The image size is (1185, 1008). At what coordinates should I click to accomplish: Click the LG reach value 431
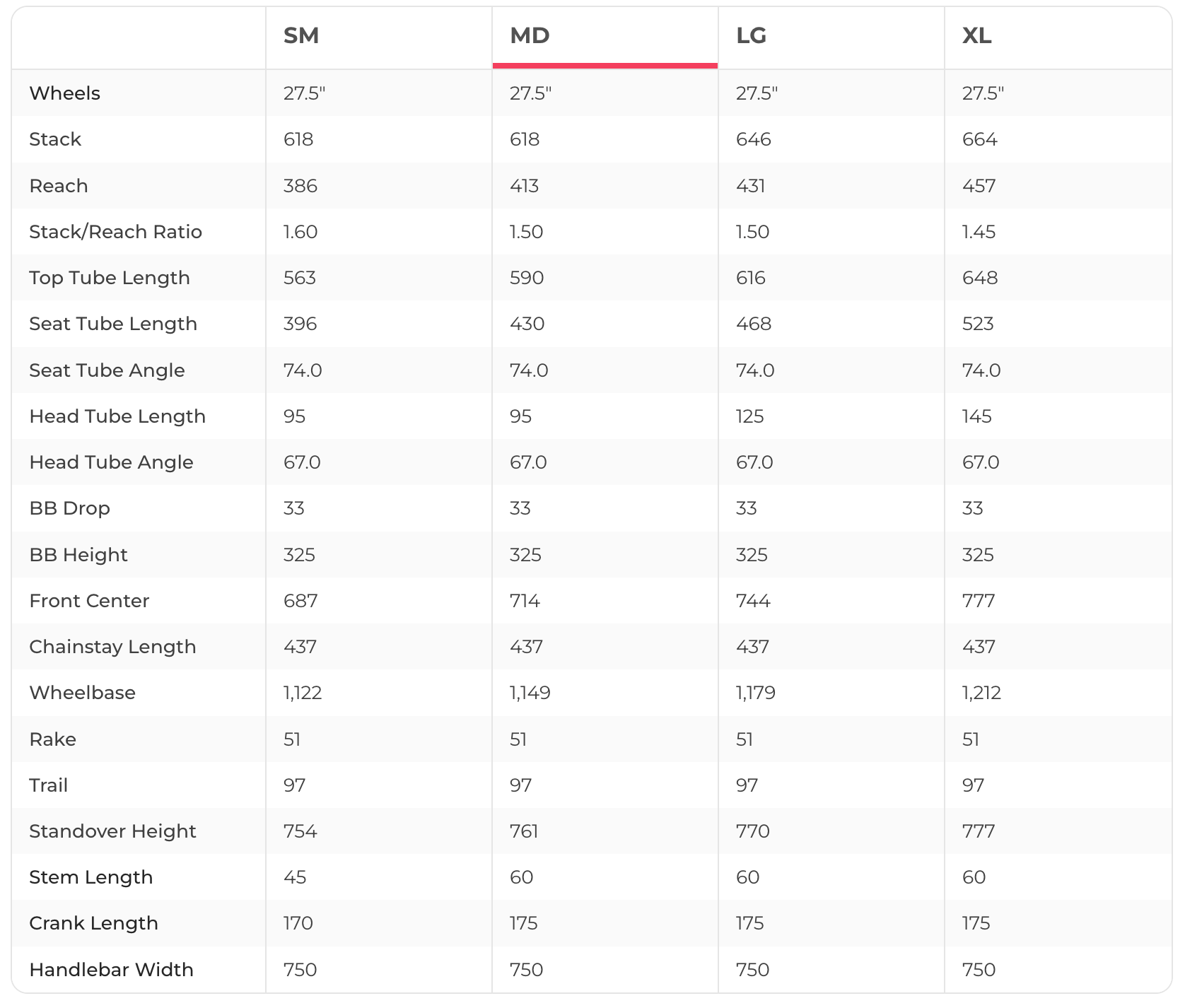tap(750, 186)
